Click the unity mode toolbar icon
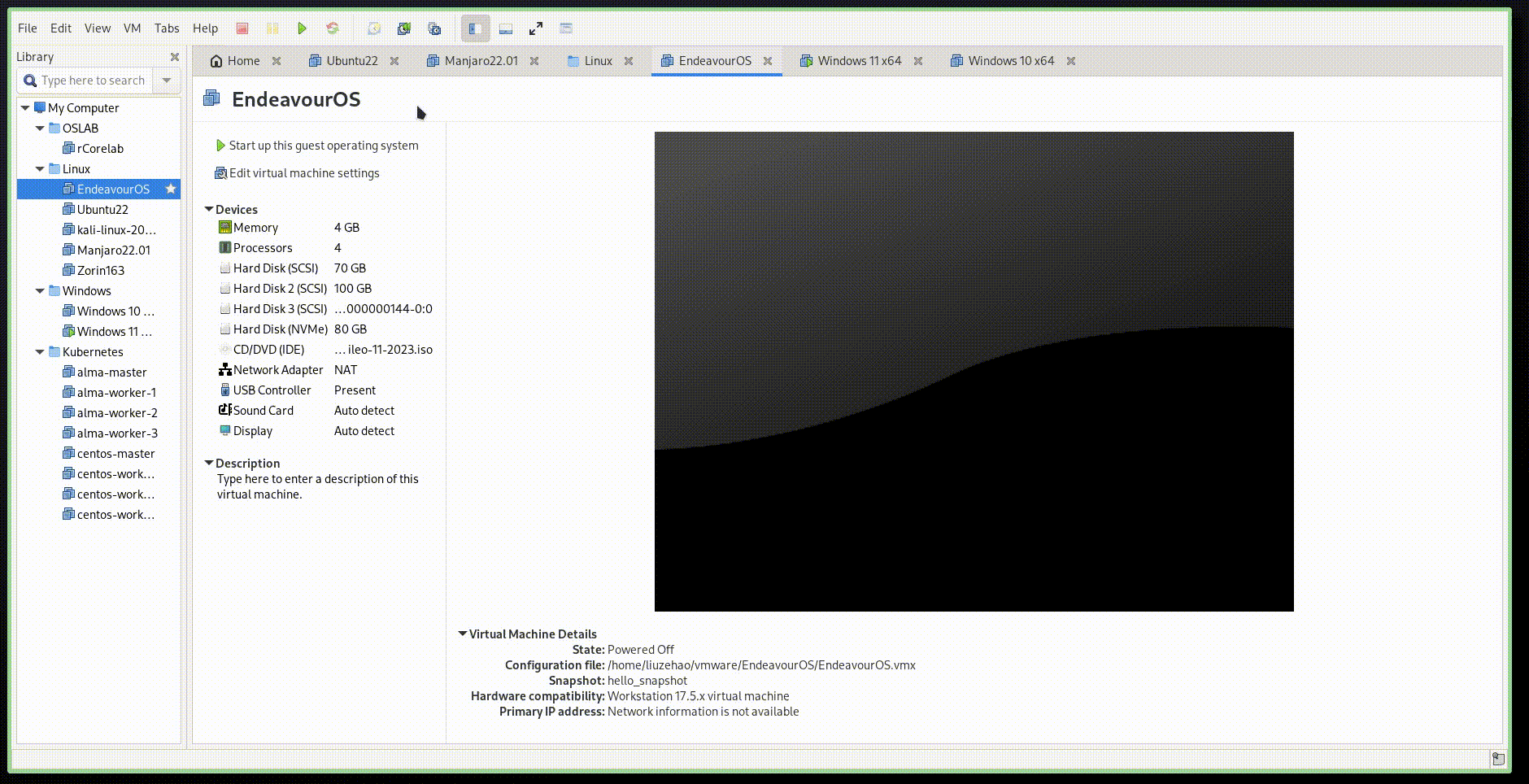Screen dimensions: 1529x784 (x=566, y=28)
